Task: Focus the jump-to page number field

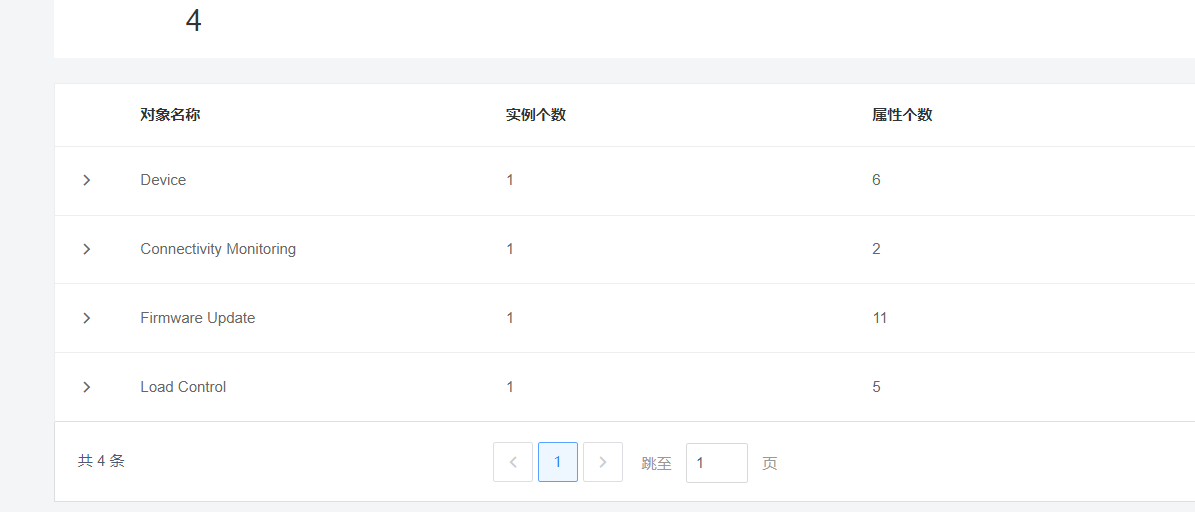Action: click(716, 463)
